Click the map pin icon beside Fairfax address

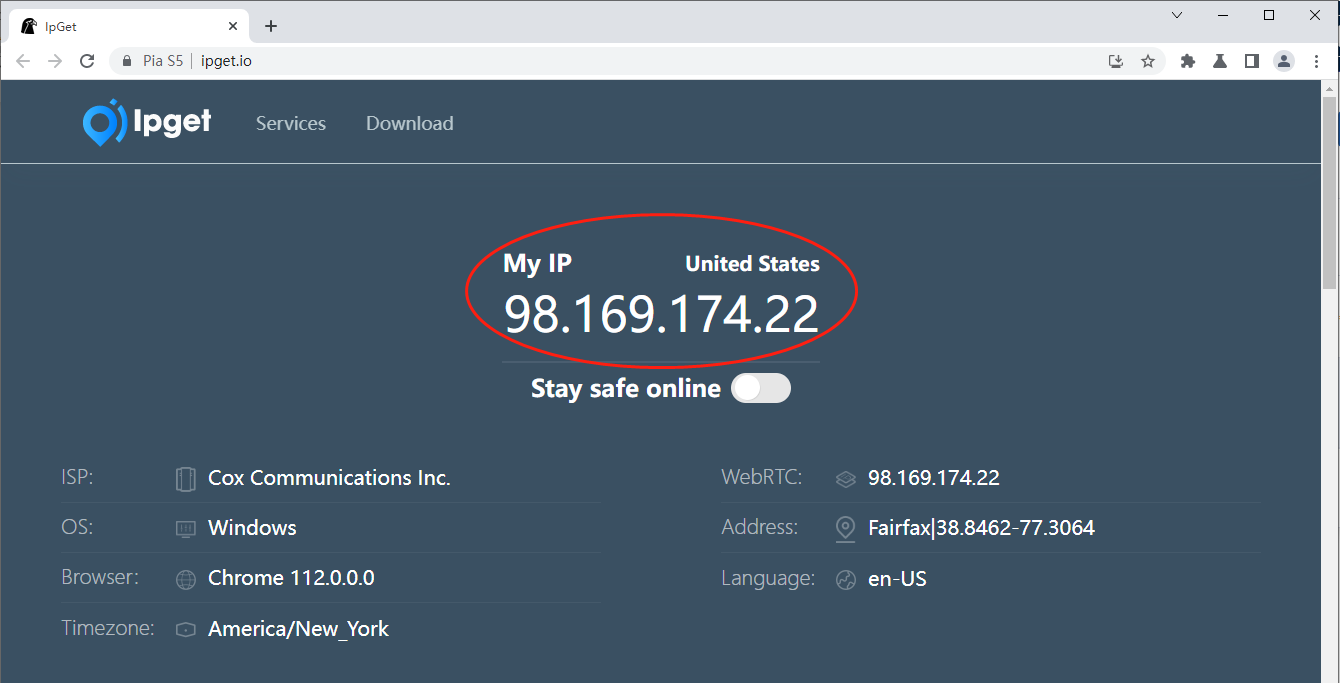[845, 528]
